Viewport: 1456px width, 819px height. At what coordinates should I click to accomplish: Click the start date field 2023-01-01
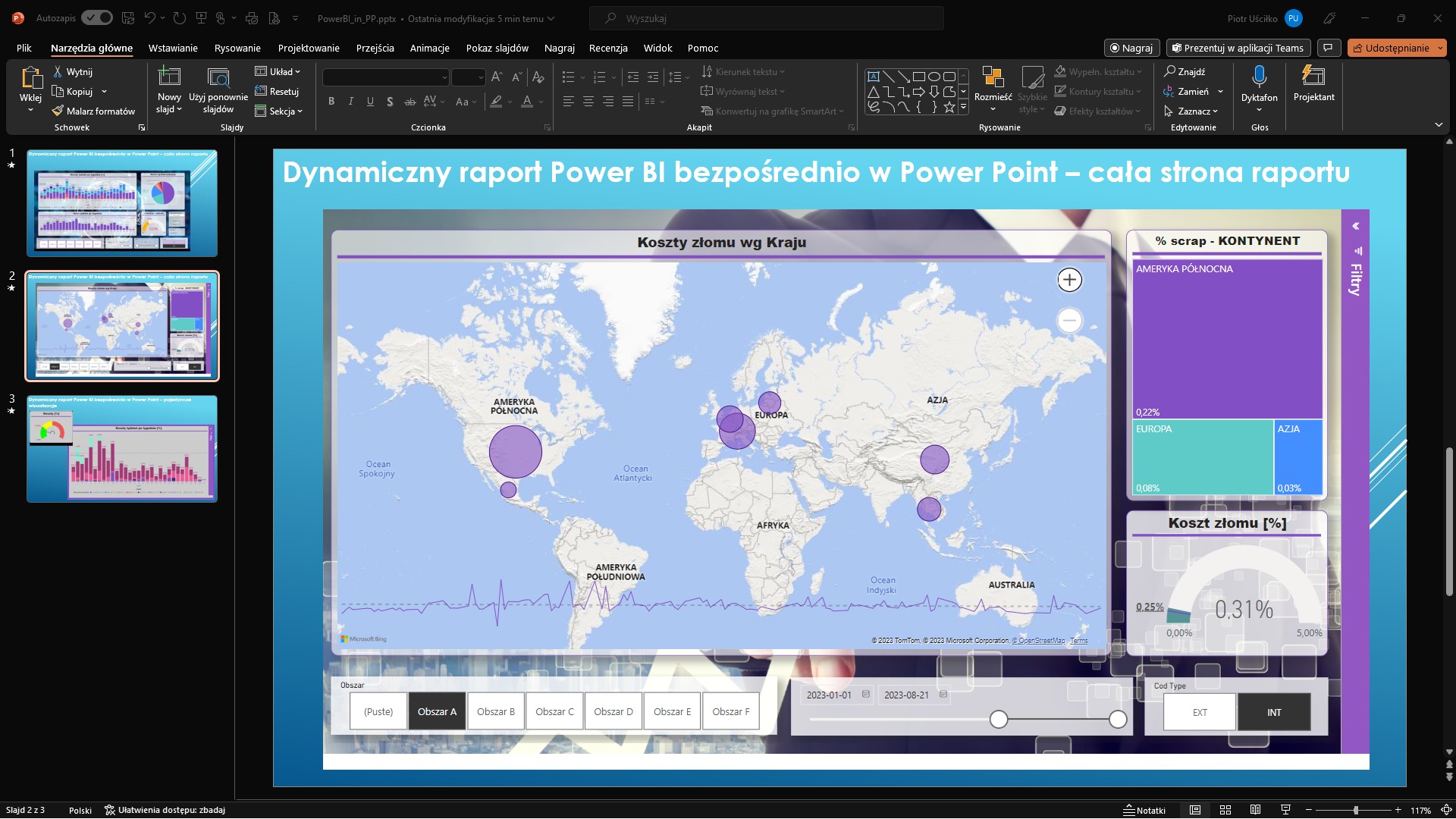click(x=836, y=695)
